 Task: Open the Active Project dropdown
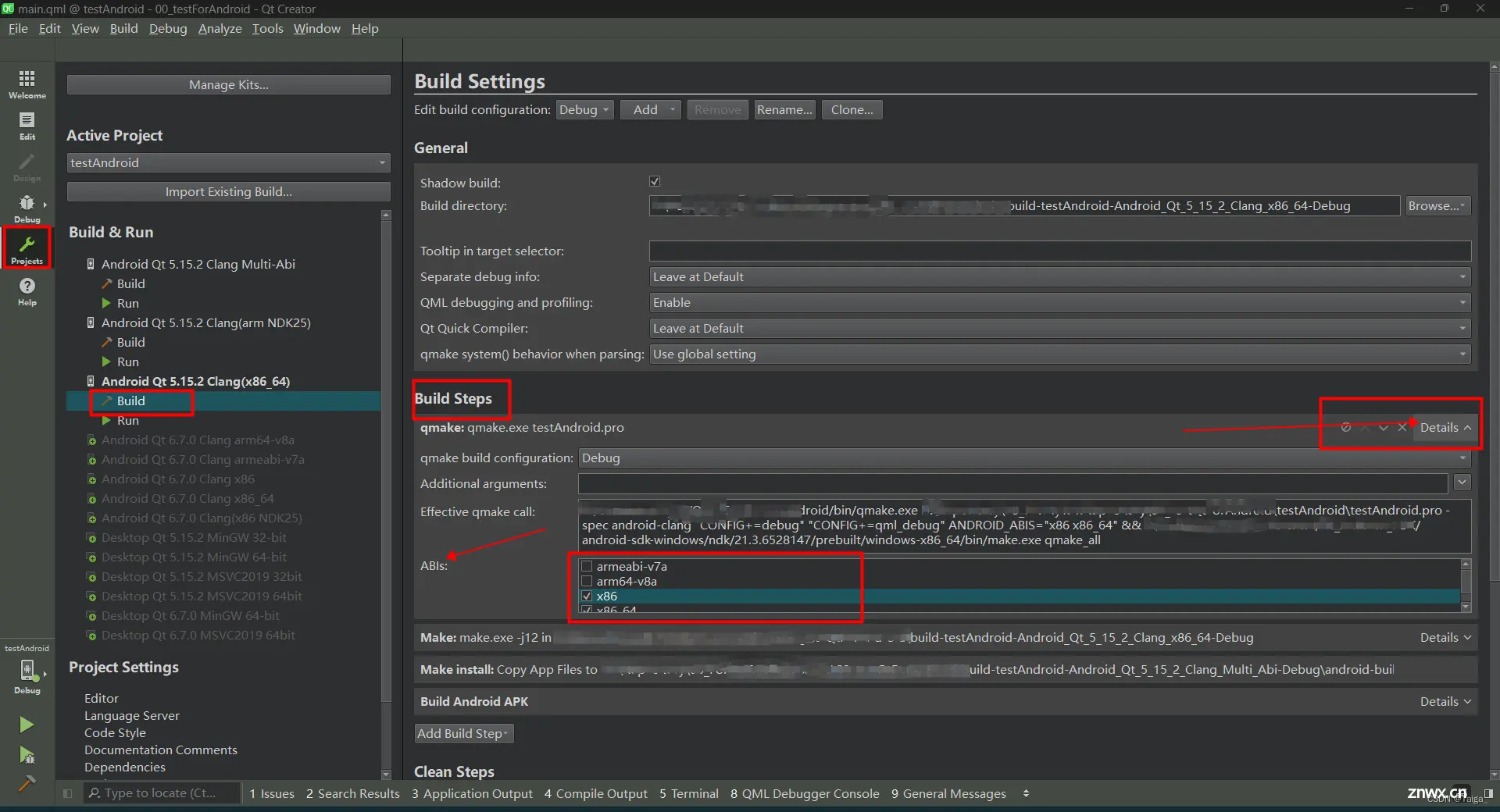pos(228,162)
